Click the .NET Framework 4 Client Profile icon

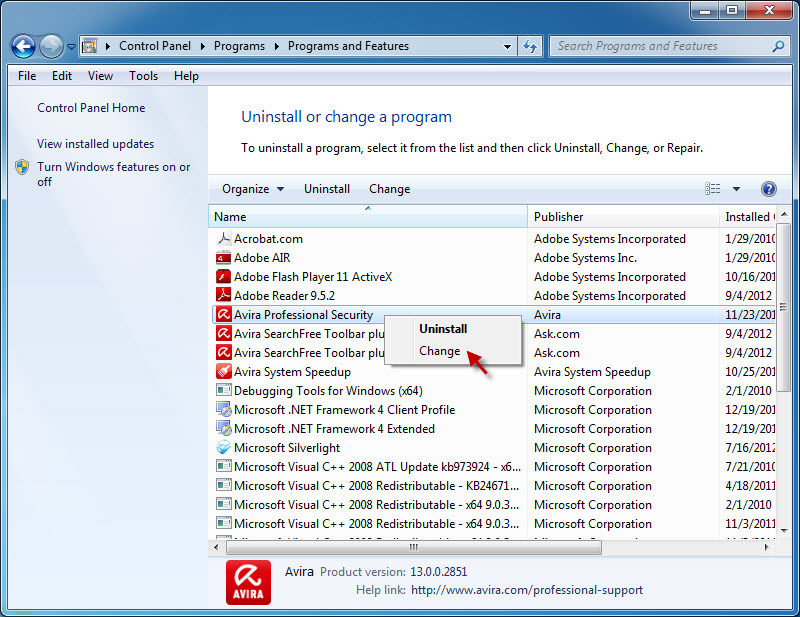point(223,409)
